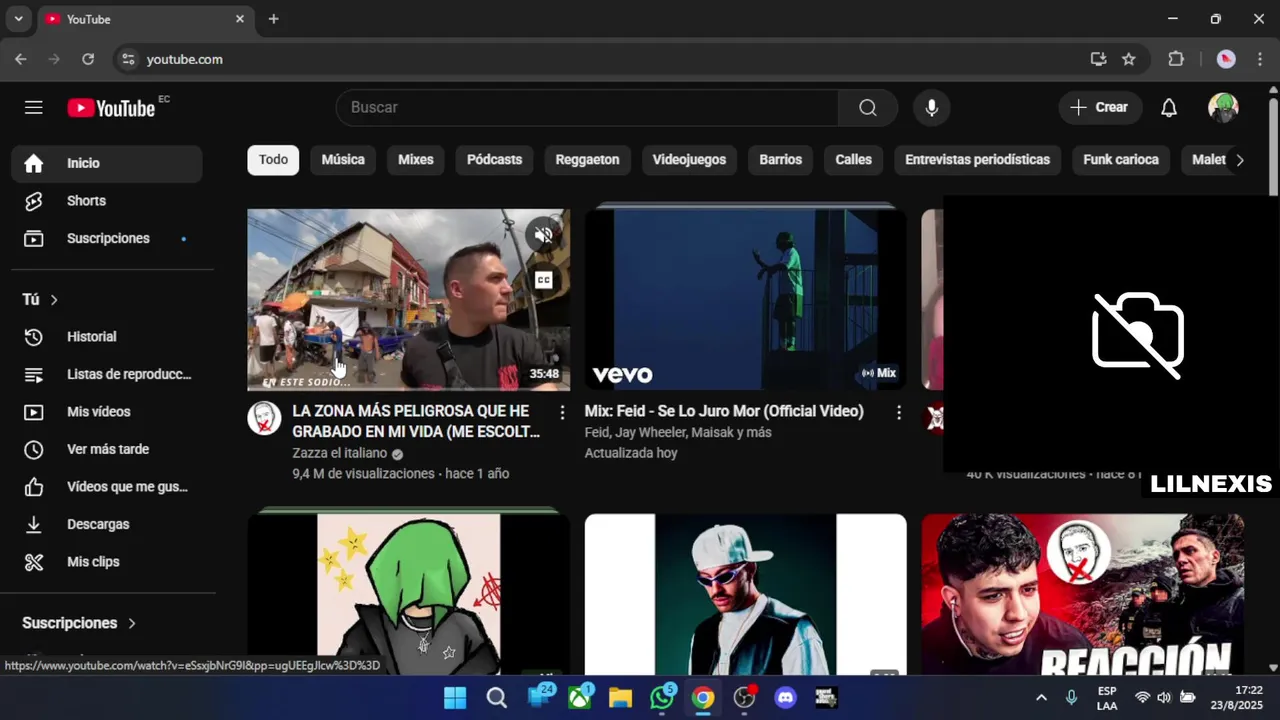The height and width of the screenshot is (720, 1280).
Task: Open Windows Start menu
Action: pyautogui.click(x=455, y=698)
